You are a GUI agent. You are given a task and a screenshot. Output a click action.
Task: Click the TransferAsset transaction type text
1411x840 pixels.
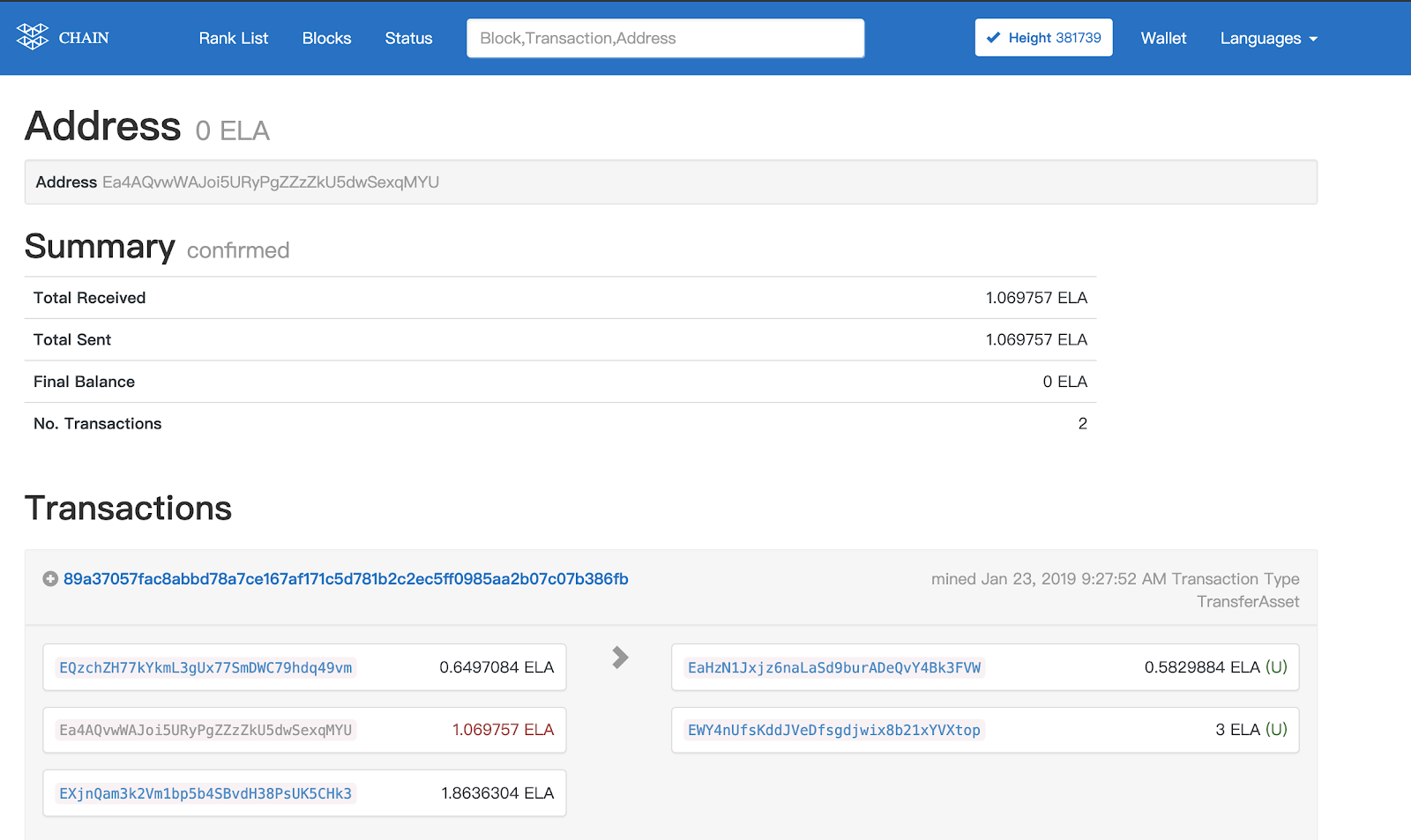[1248, 602]
